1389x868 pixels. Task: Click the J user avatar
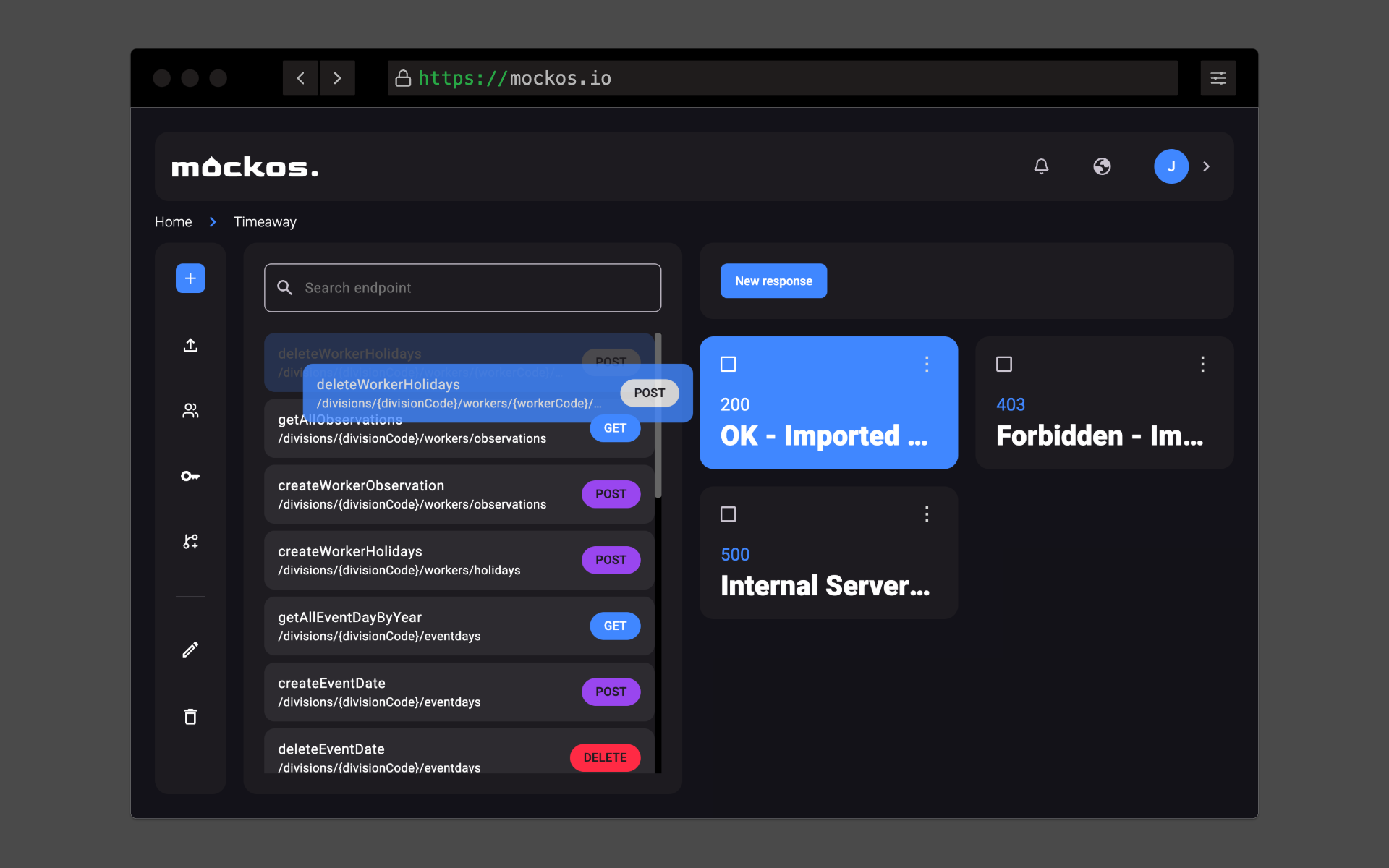(1171, 166)
